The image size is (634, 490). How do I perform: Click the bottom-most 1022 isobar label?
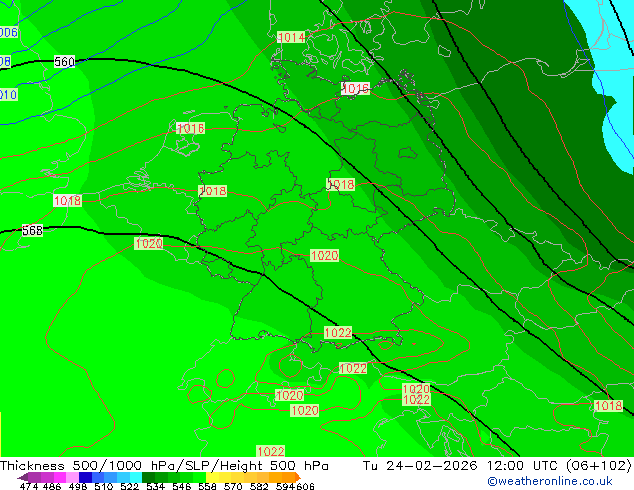pos(271,451)
